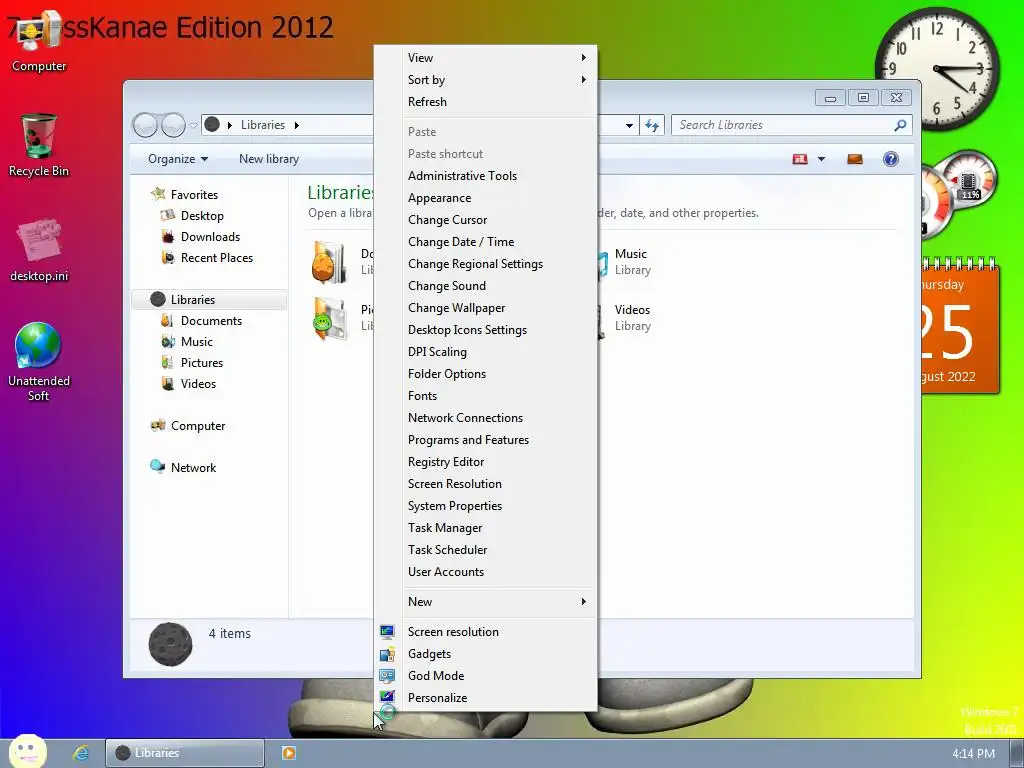
Task: Click the analog clock gadget
Action: (x=938, y=69)
